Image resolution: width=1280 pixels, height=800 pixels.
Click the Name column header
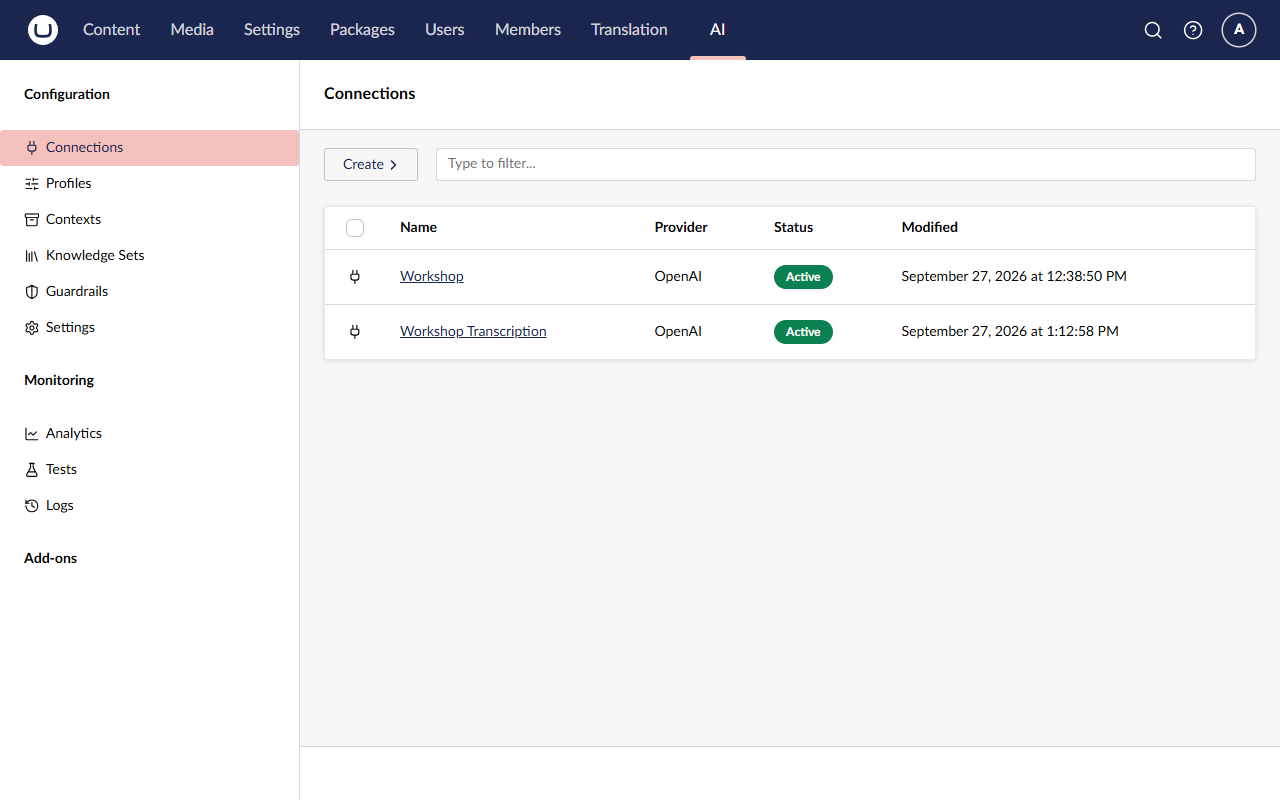pyautogui.click(x=418, y=227)
